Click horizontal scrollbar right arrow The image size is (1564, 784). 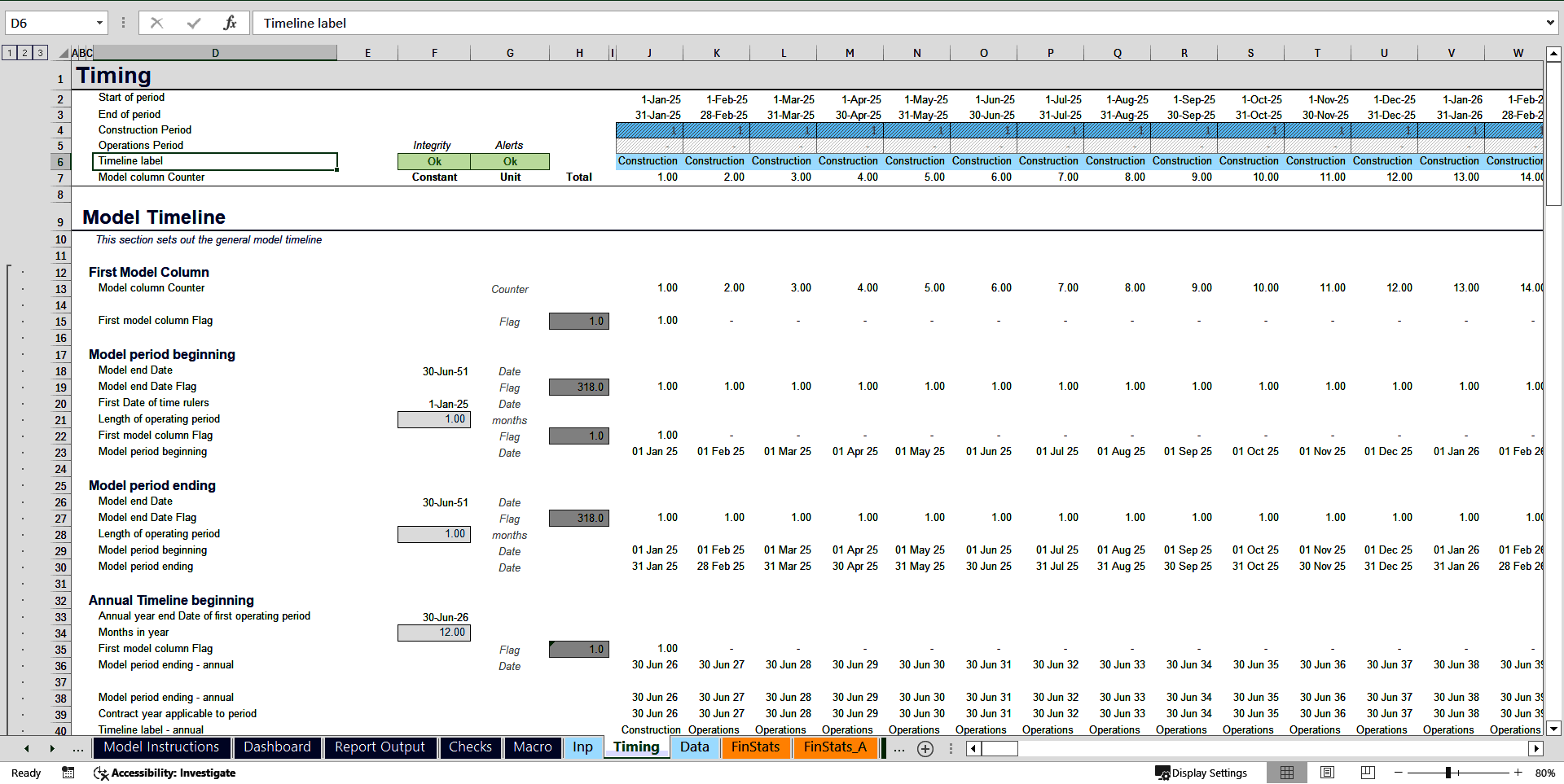tap(1536, 748)
